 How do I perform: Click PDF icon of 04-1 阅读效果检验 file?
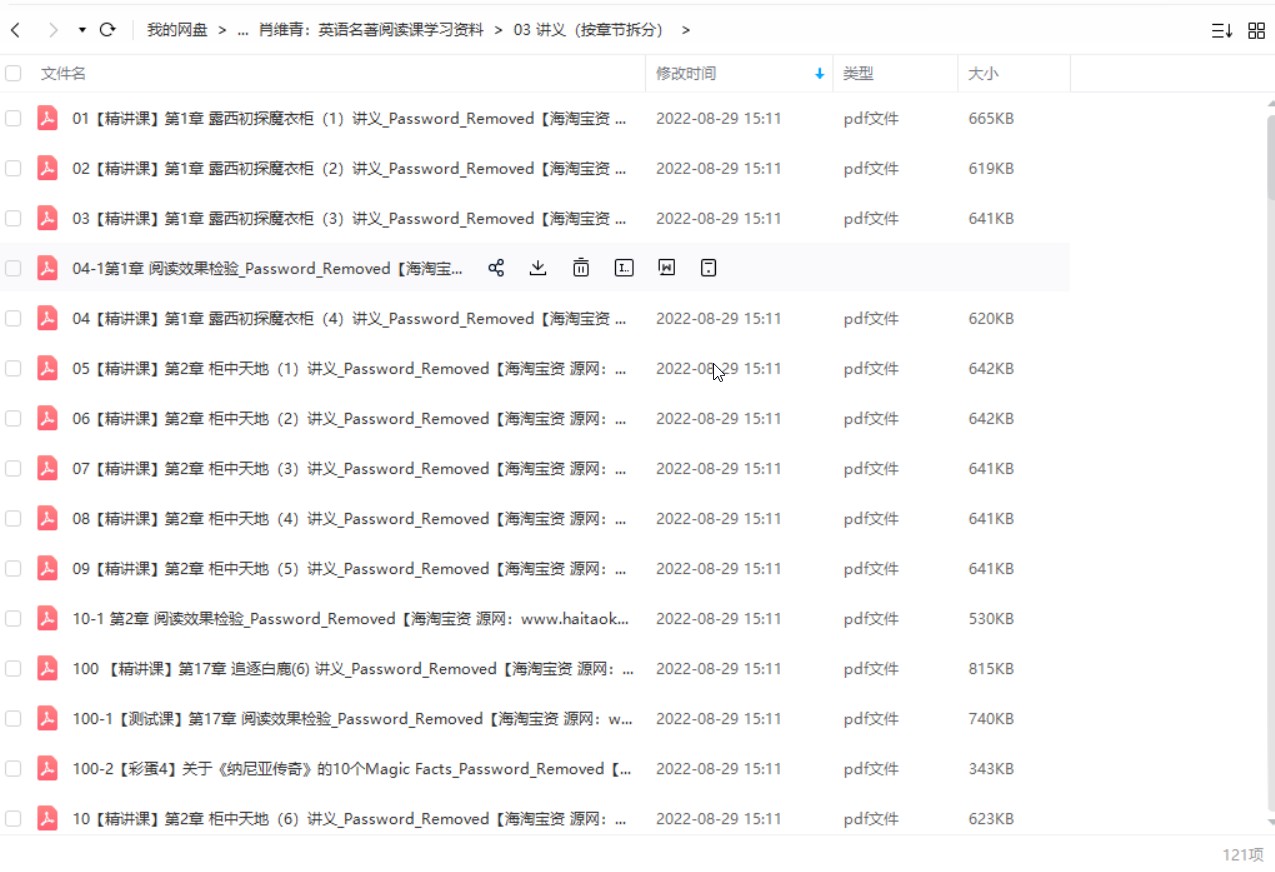(47, 268)
